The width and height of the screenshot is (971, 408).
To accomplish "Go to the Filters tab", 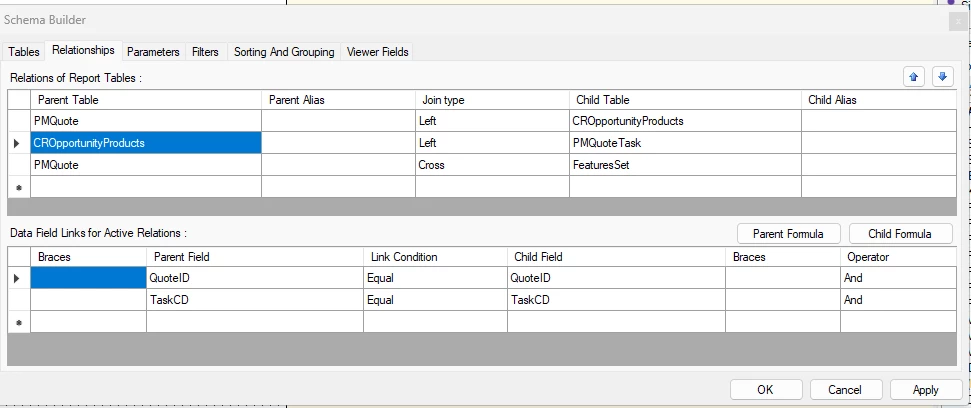I will 205,52.
